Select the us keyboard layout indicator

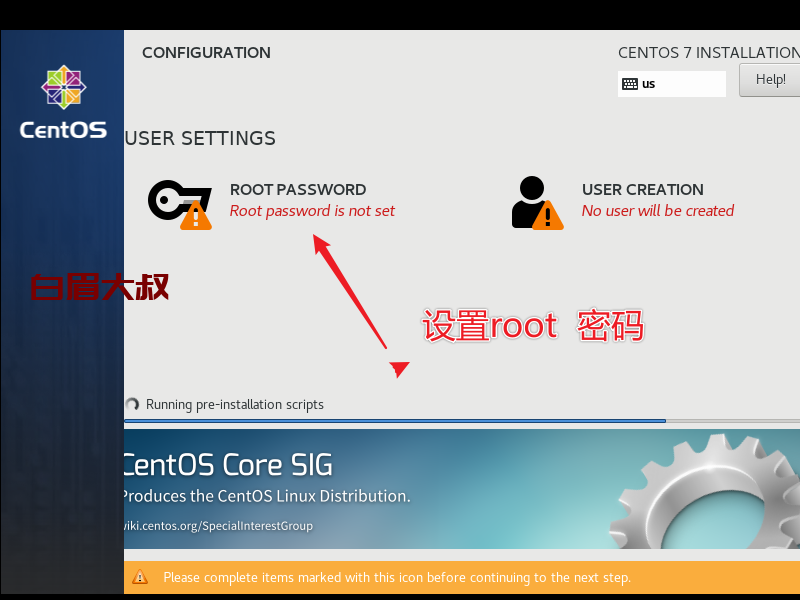(671, 84)
